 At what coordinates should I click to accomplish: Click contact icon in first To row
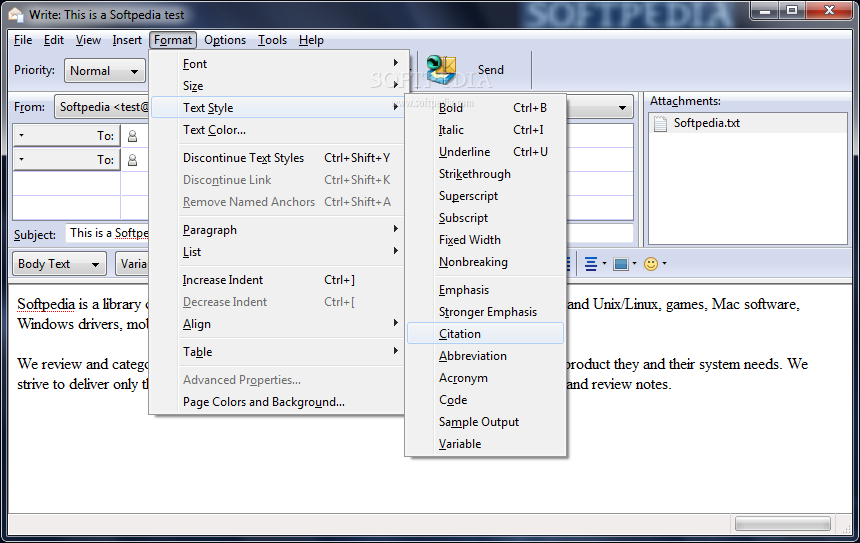[x=132, y=136]
